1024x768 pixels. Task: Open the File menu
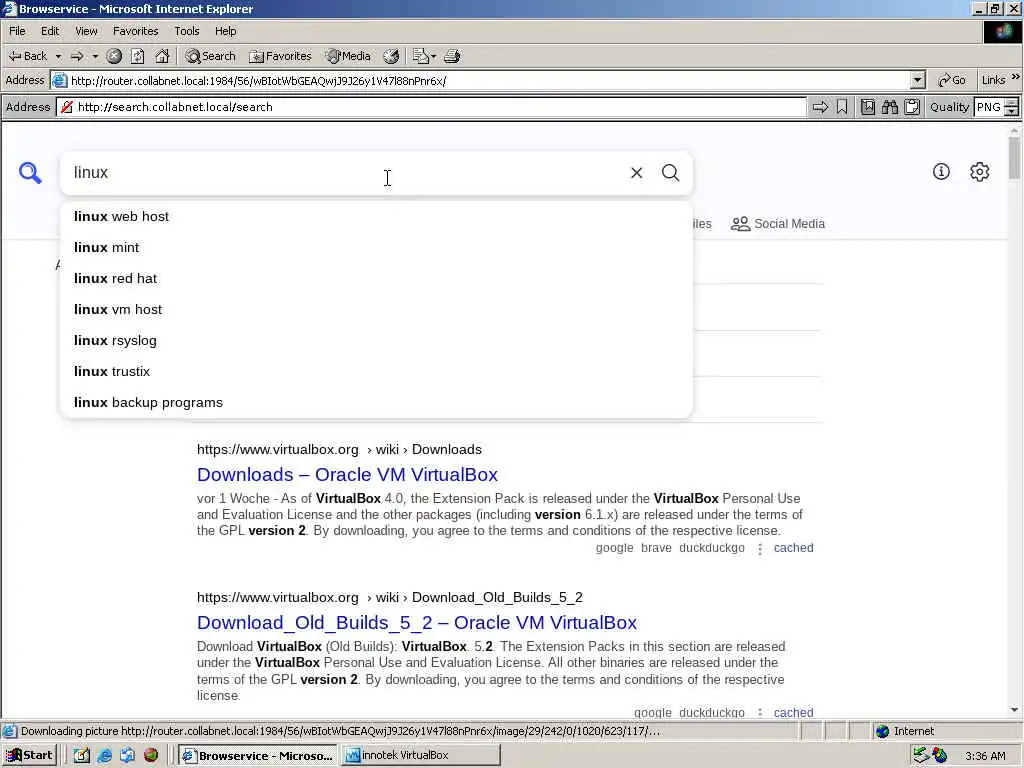(x=18, y=31)
